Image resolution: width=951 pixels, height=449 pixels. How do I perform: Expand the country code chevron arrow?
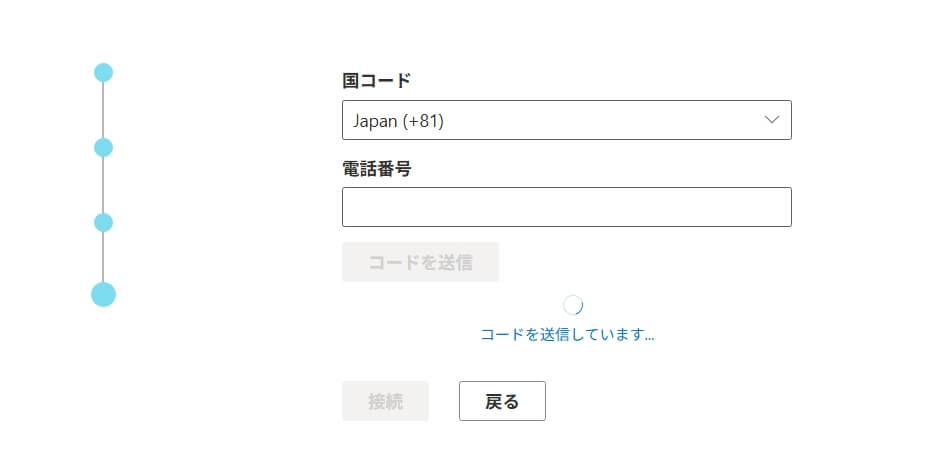[x=771, y=120]
